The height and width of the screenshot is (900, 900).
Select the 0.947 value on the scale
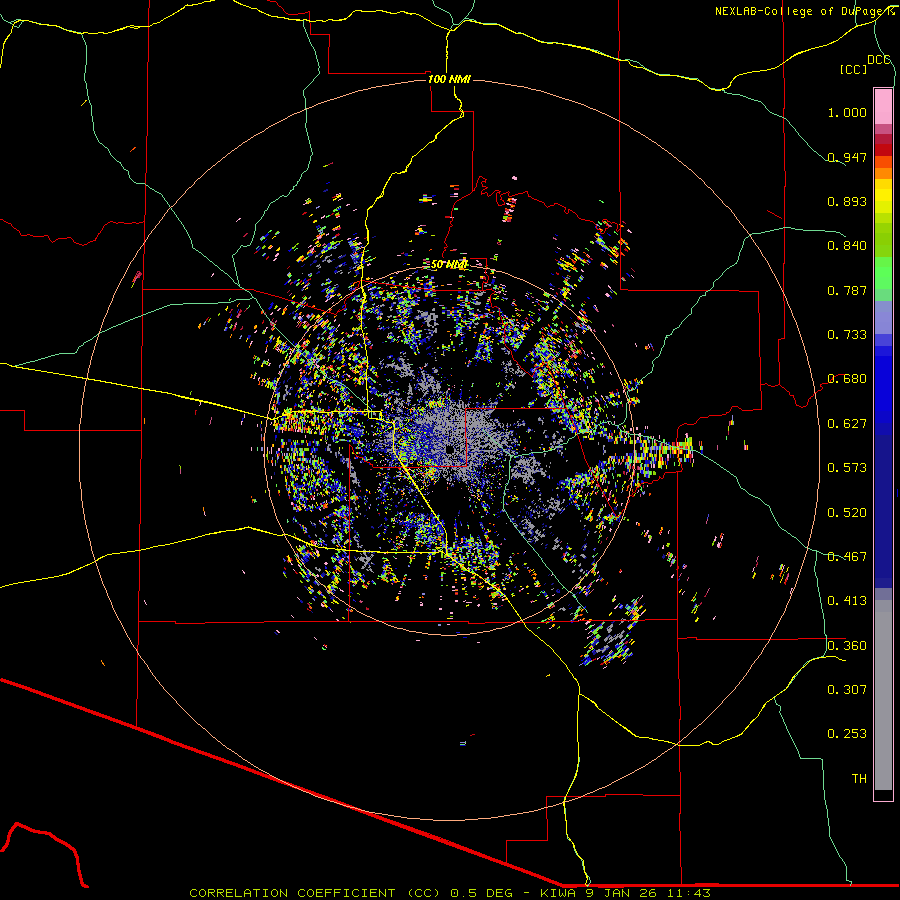coord(847,157)
